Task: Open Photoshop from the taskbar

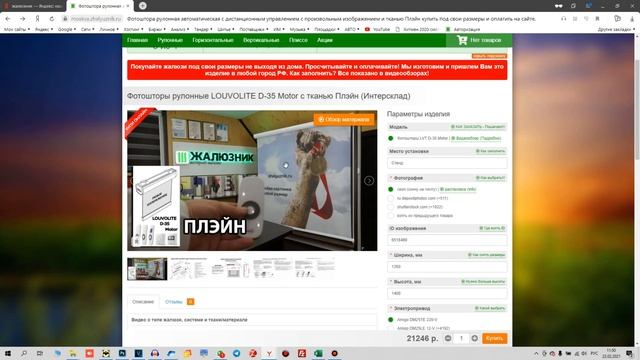Action: (122, 353)
